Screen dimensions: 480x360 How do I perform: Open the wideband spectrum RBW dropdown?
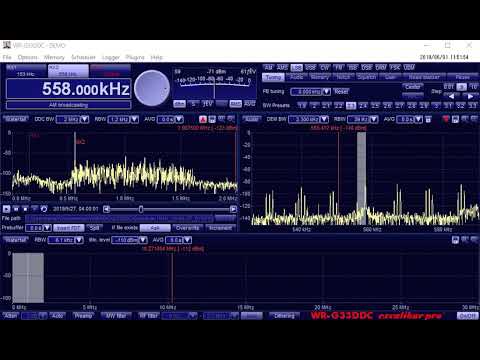tap(79, 240)
